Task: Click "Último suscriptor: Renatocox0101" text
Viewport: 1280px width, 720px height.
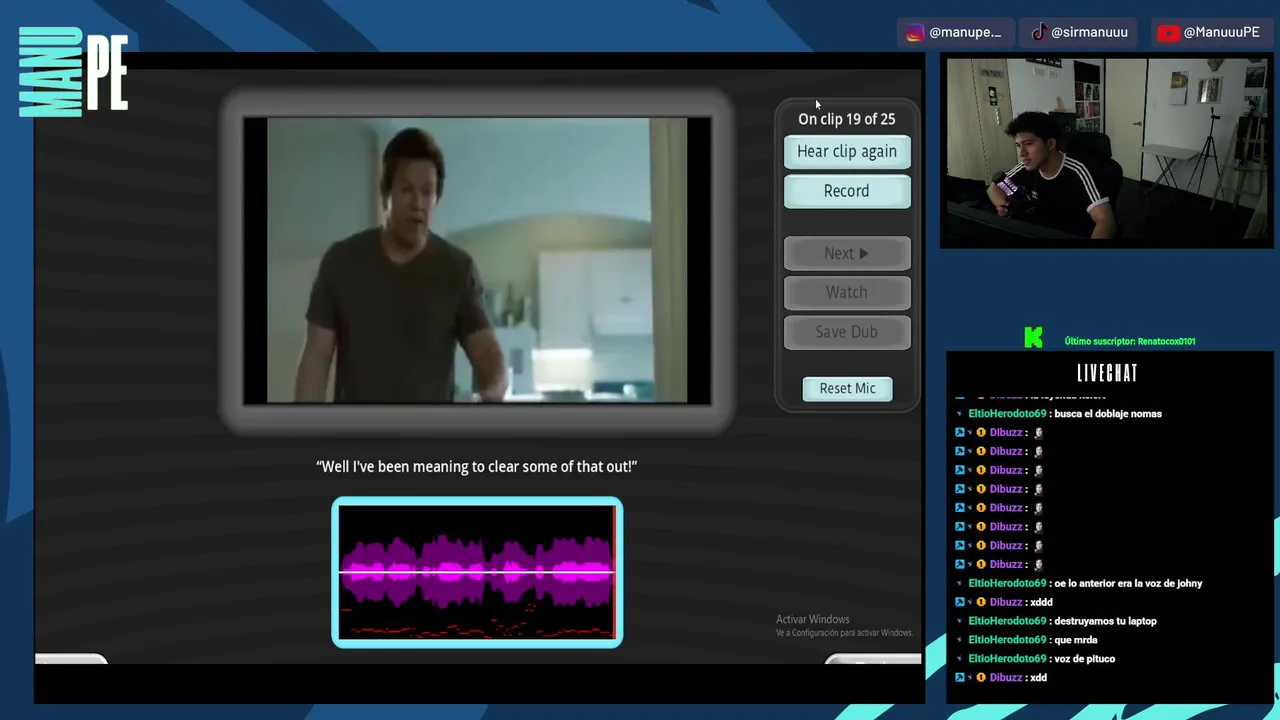Action: [1130, 342]
